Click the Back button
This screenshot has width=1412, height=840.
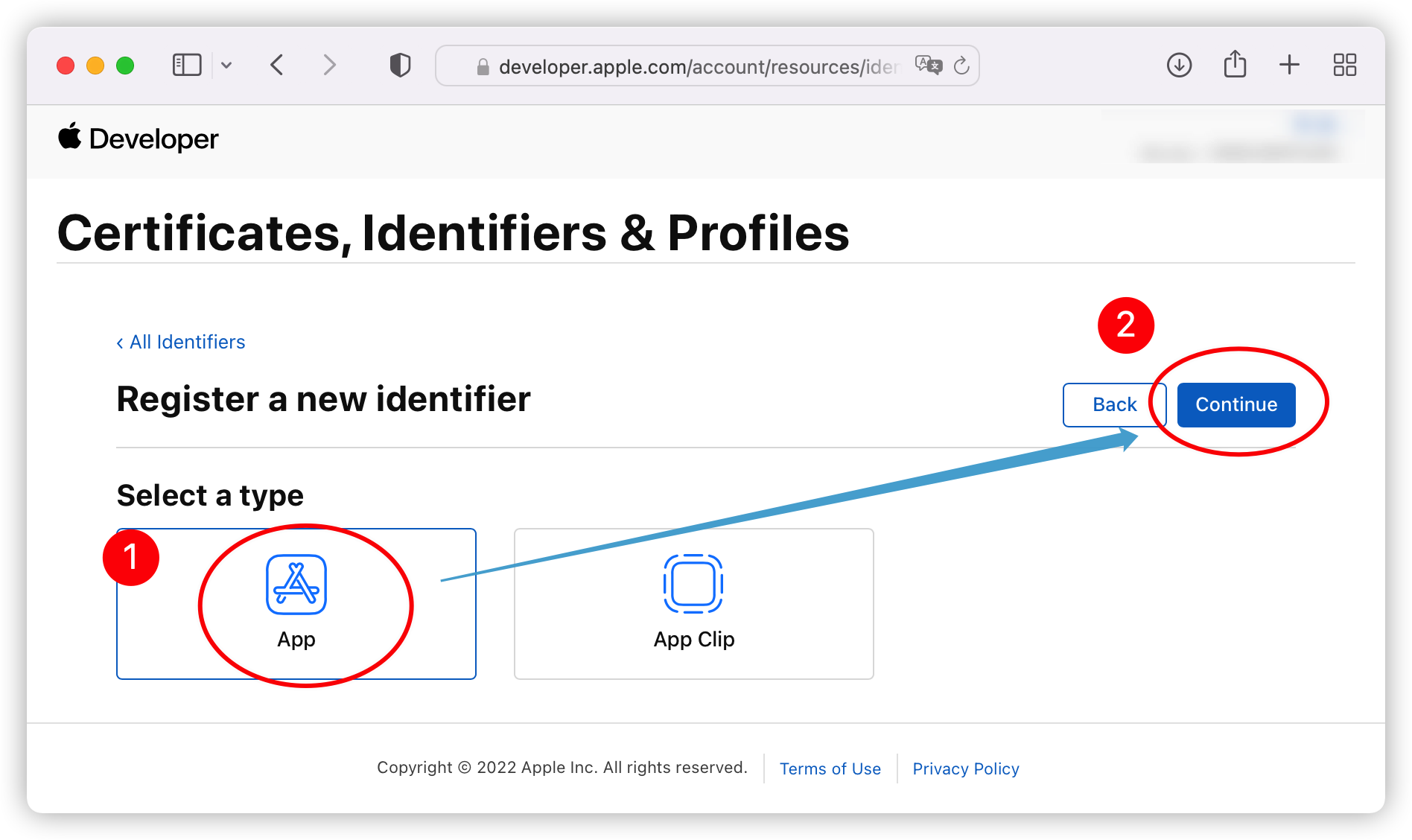pos(1114,404)
